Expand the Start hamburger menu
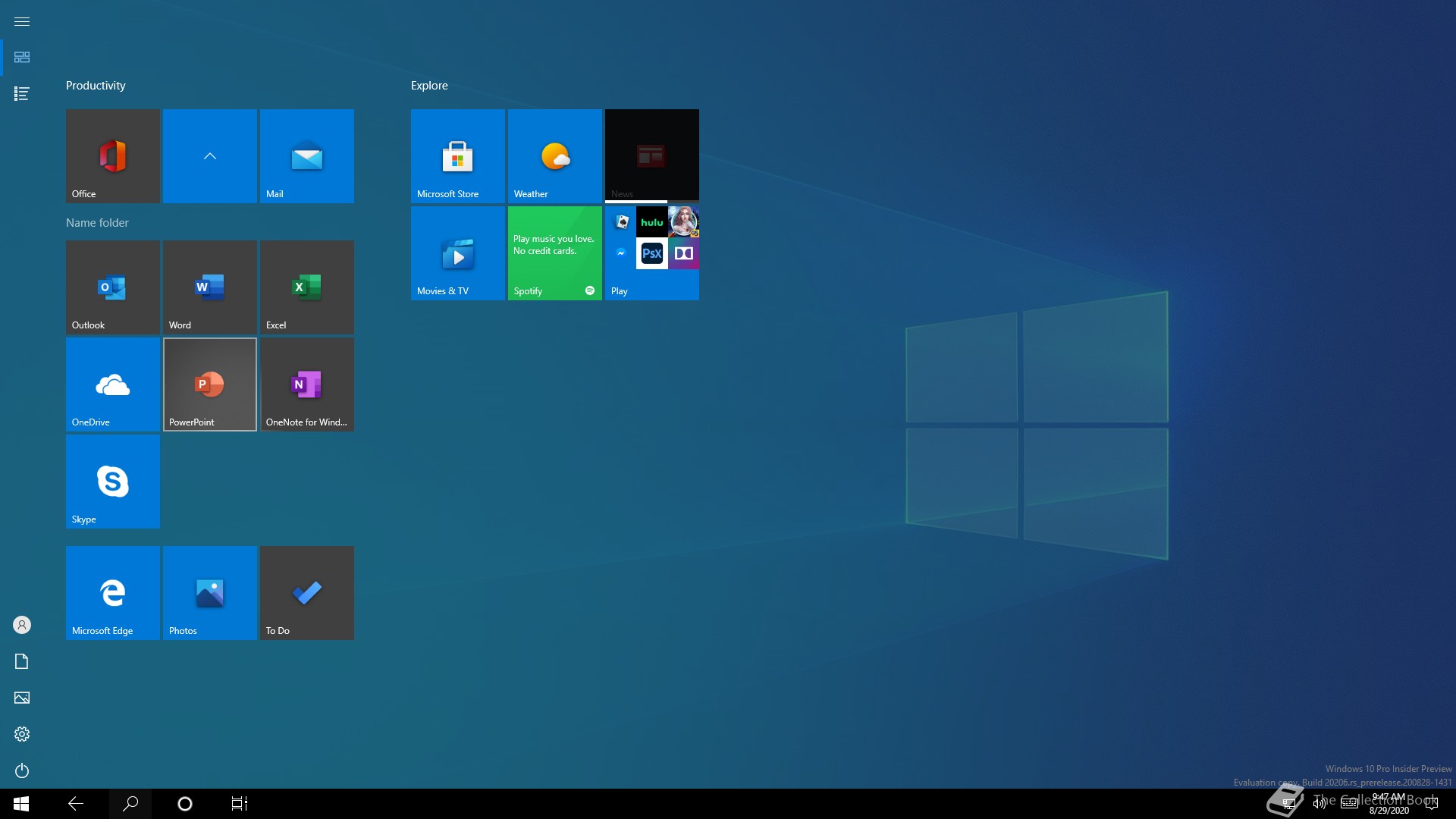This screenshot has height=819, width=1456. [x=22, y=21]
